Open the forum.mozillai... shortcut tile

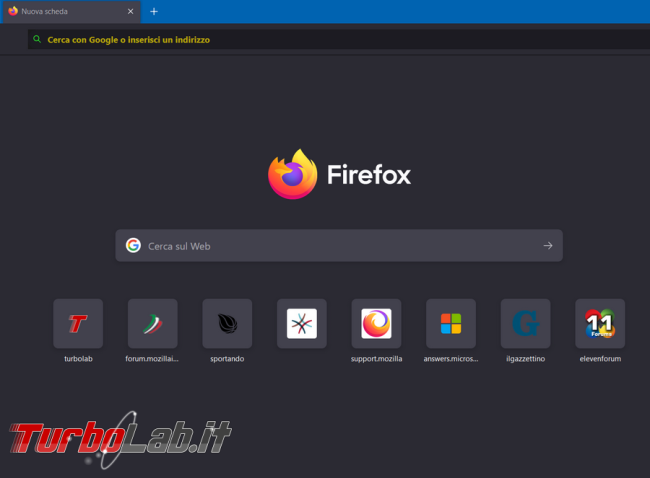tap(153, 323)
